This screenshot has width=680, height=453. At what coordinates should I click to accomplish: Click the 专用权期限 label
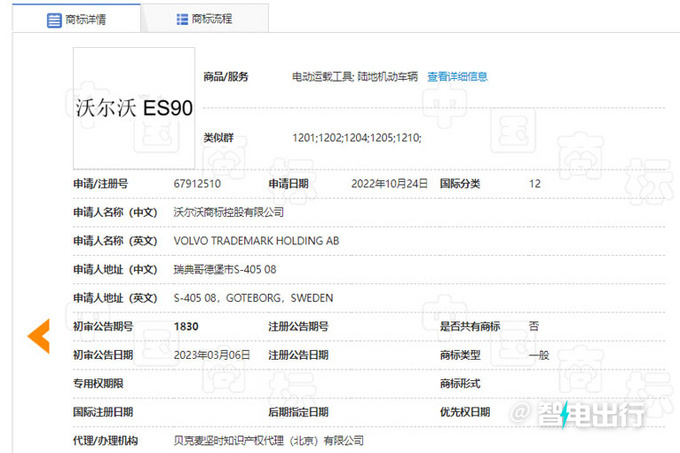98,384
